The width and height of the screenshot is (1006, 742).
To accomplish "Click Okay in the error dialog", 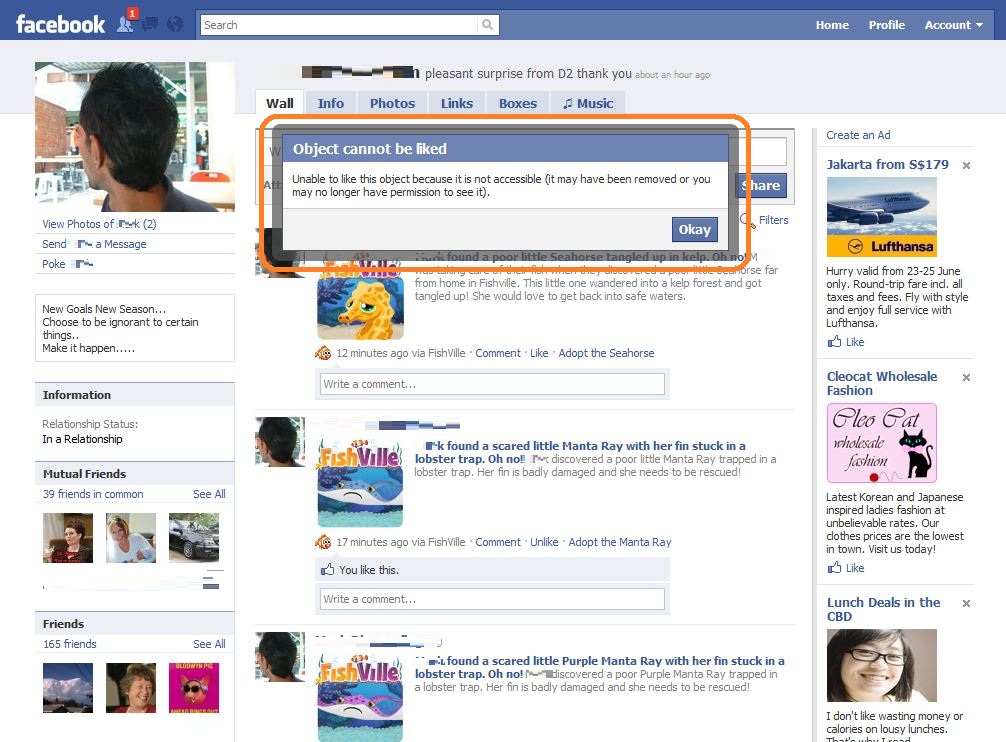I will [x=695, y=230].
